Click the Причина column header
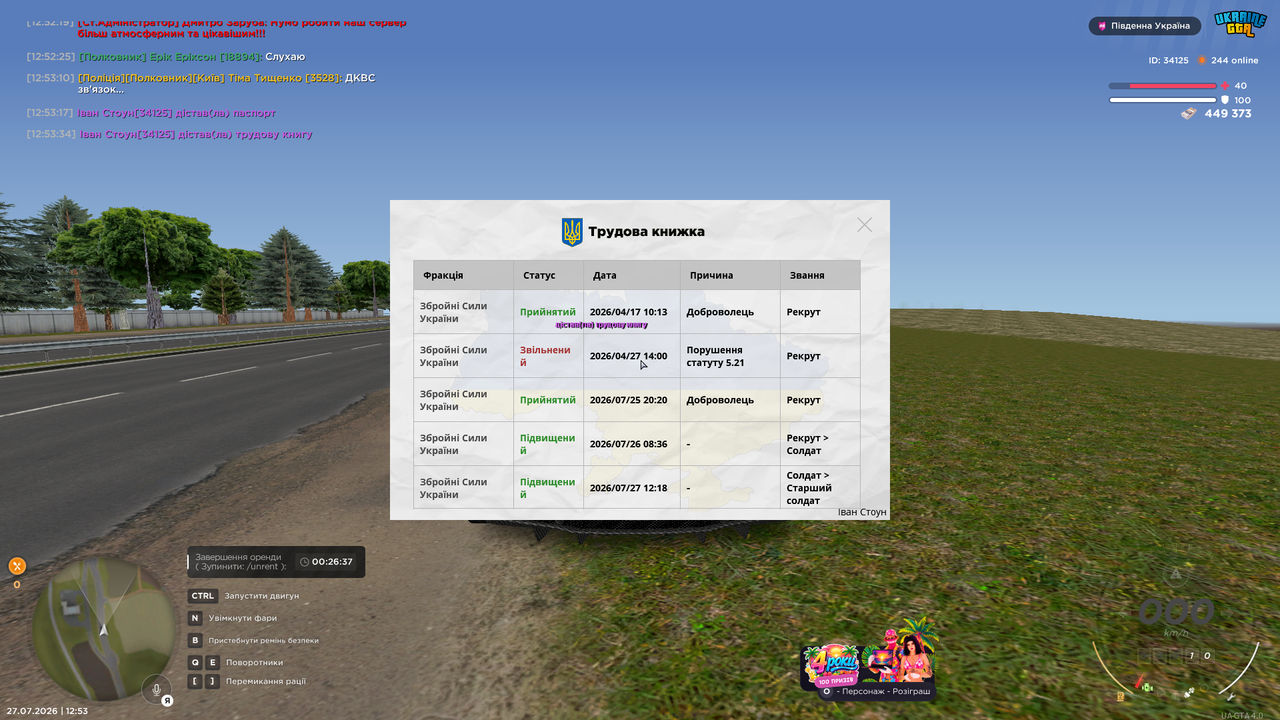 (x=730, y=275)
